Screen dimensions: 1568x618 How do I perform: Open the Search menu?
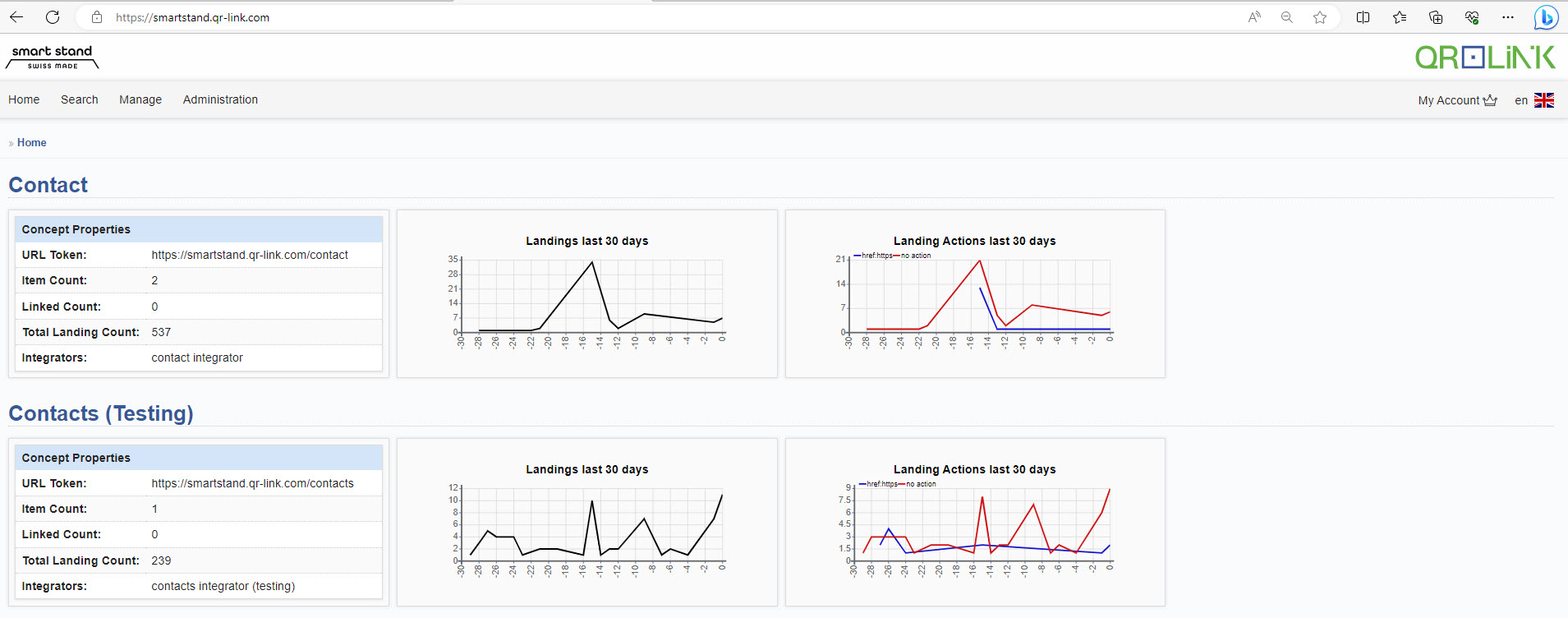coord(80,99)
